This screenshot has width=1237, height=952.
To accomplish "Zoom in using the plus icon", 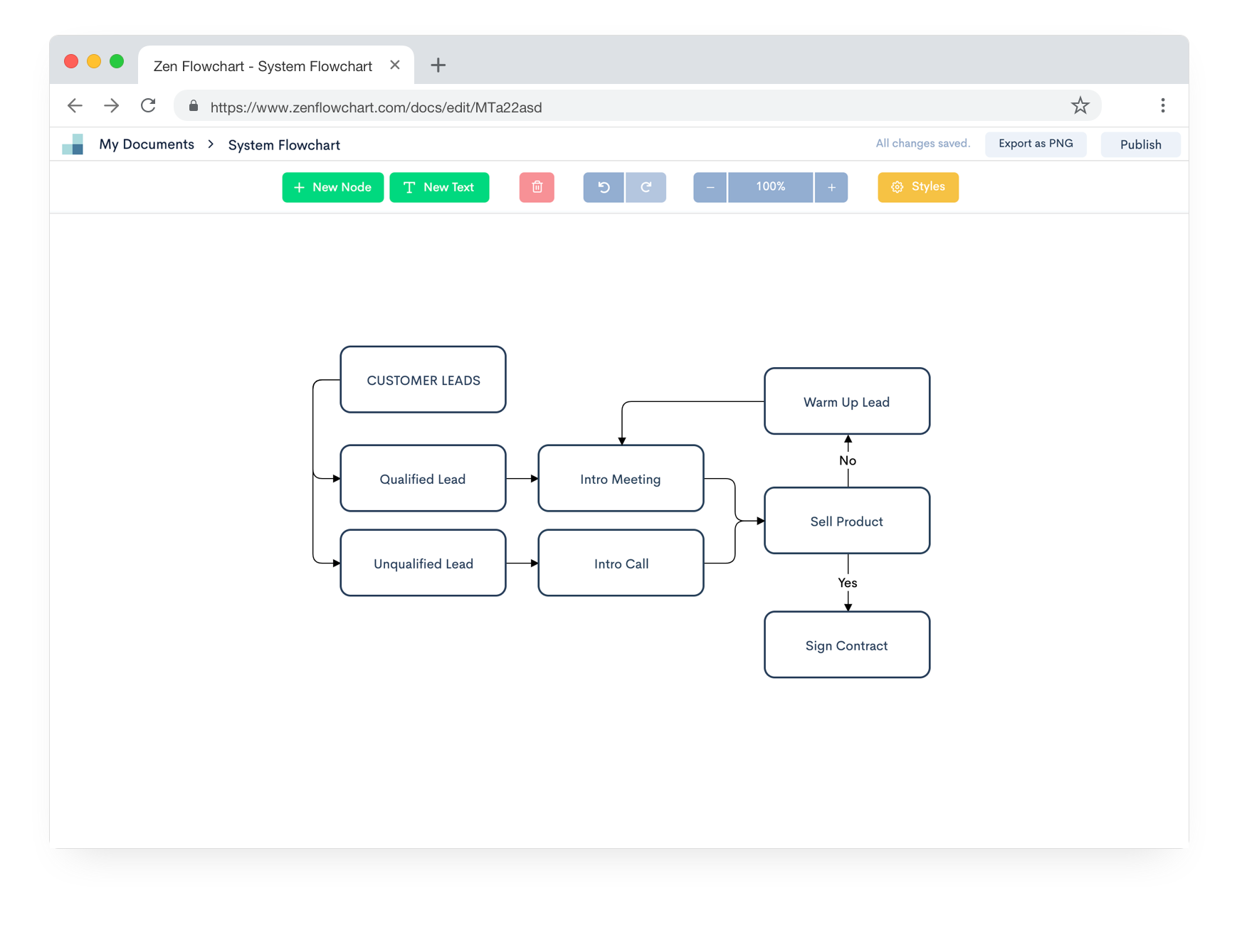I will coord(831,187).
